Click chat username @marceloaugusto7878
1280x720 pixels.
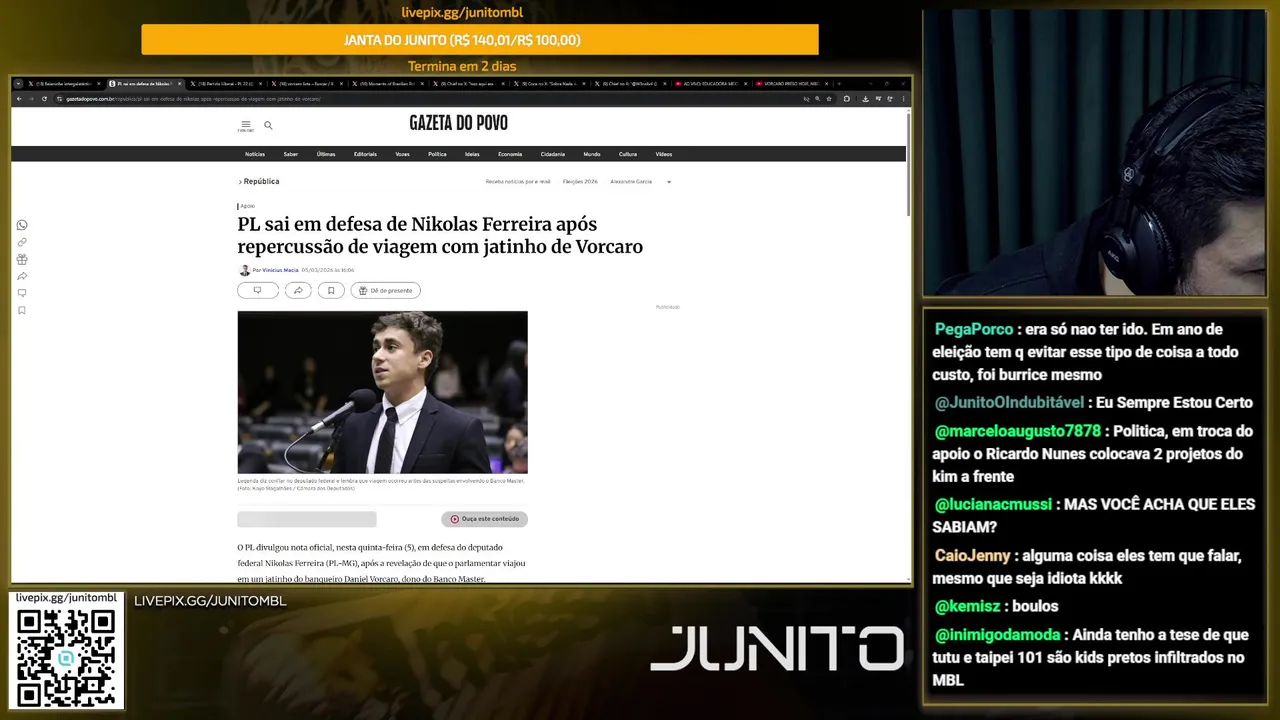pyautogui.click(x=1018, y=431)
